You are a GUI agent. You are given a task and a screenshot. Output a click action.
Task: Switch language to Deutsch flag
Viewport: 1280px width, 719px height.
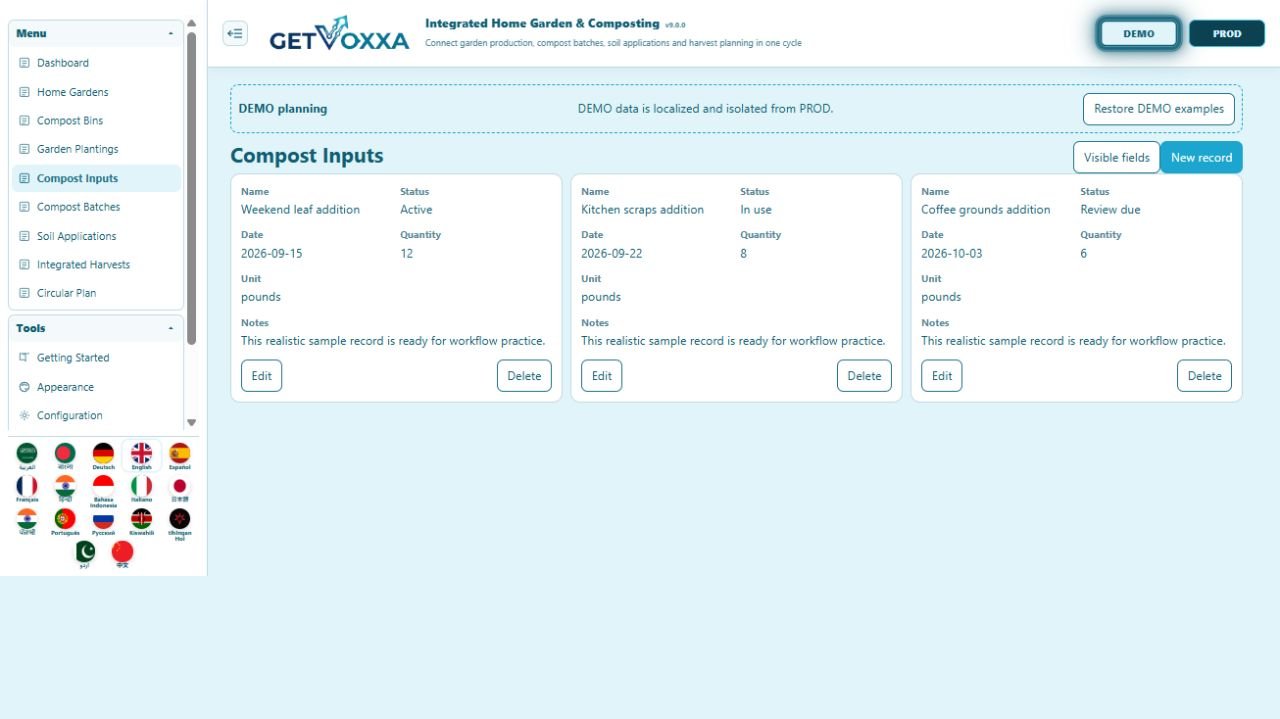coord(103,456)
